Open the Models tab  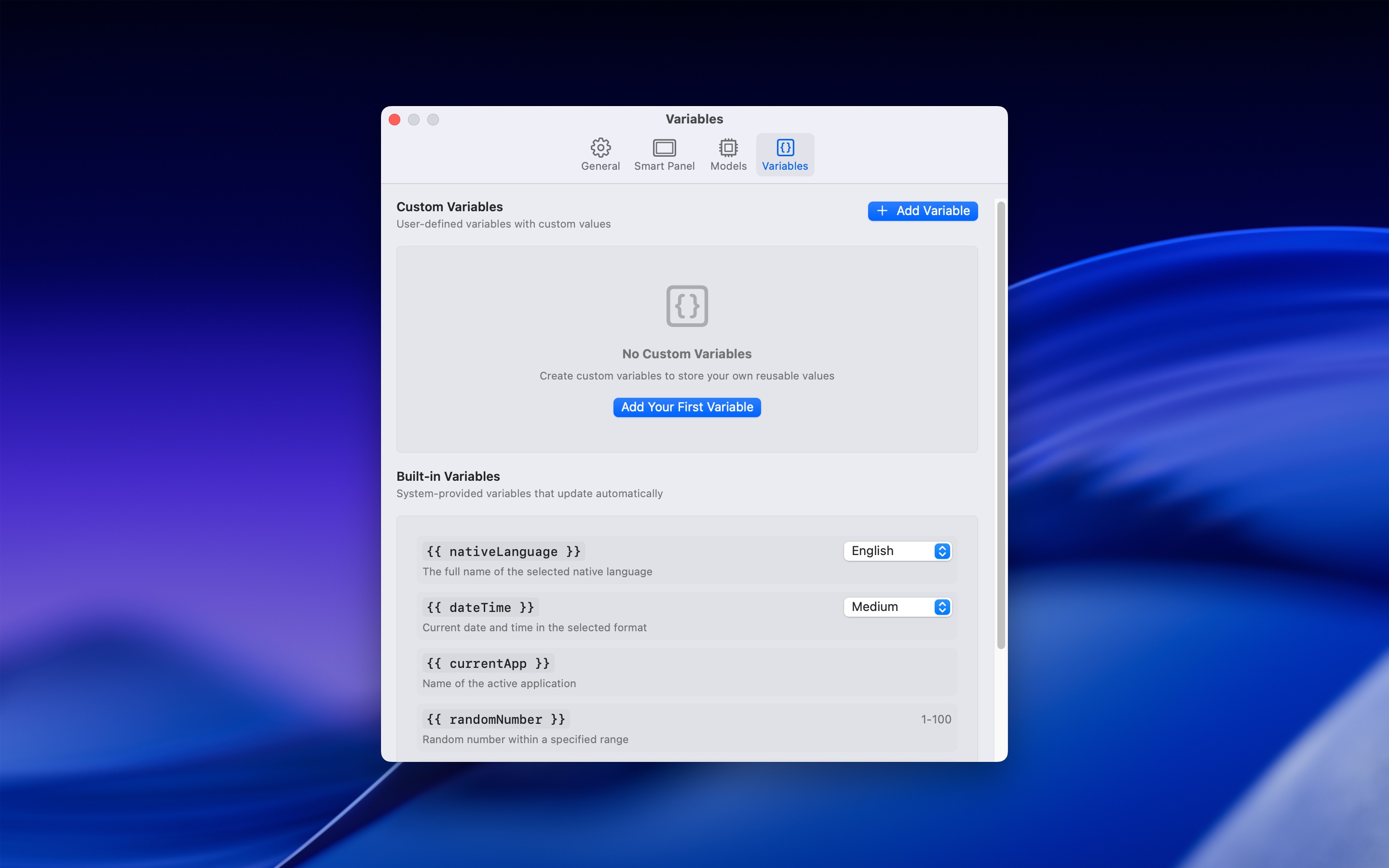coord(728,155)
